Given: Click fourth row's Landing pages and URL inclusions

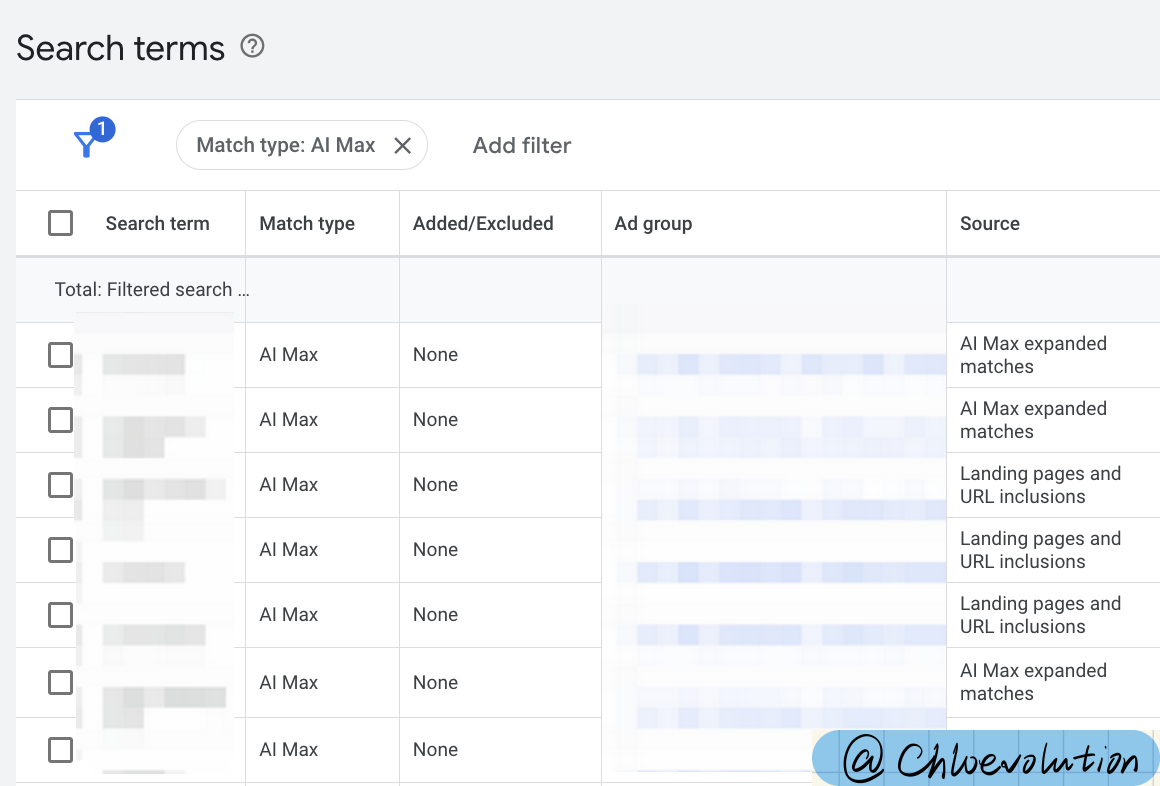Looking at the screenshot, I should (x=1040, y=550).
